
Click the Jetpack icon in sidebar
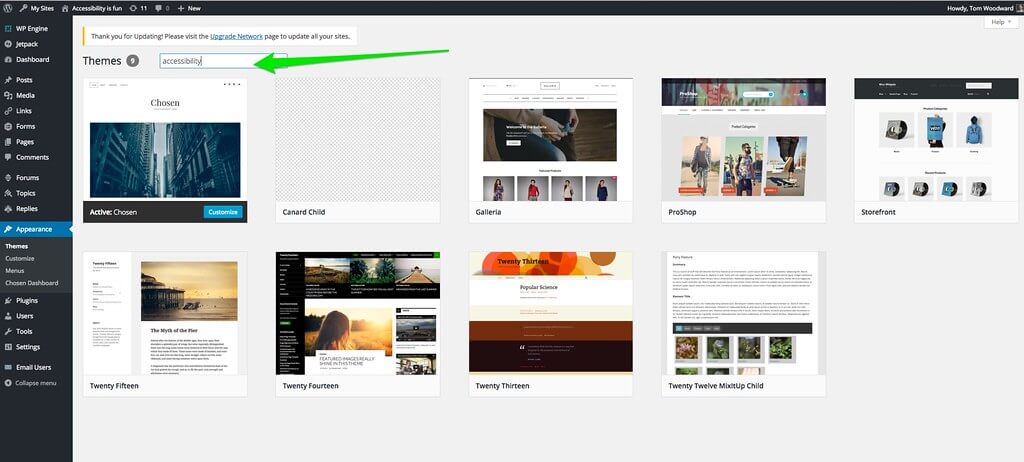(x=7, y=46)
